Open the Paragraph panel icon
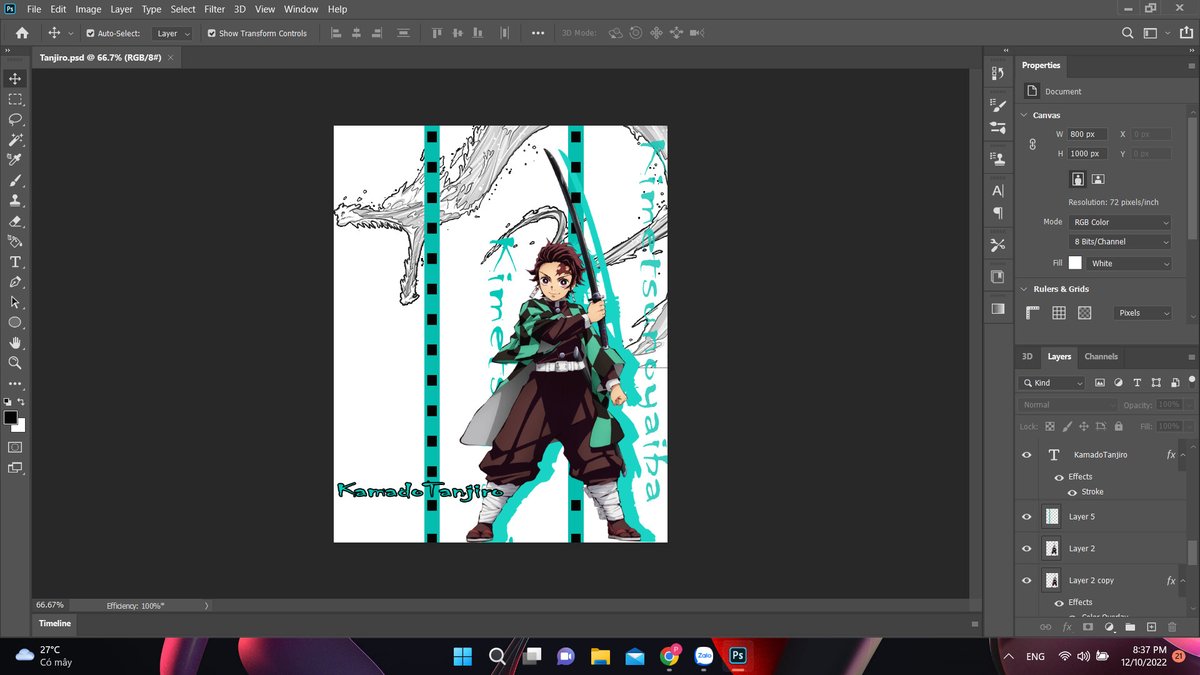The height and width of the screenshot is (675, 1200). pos(997,213)
